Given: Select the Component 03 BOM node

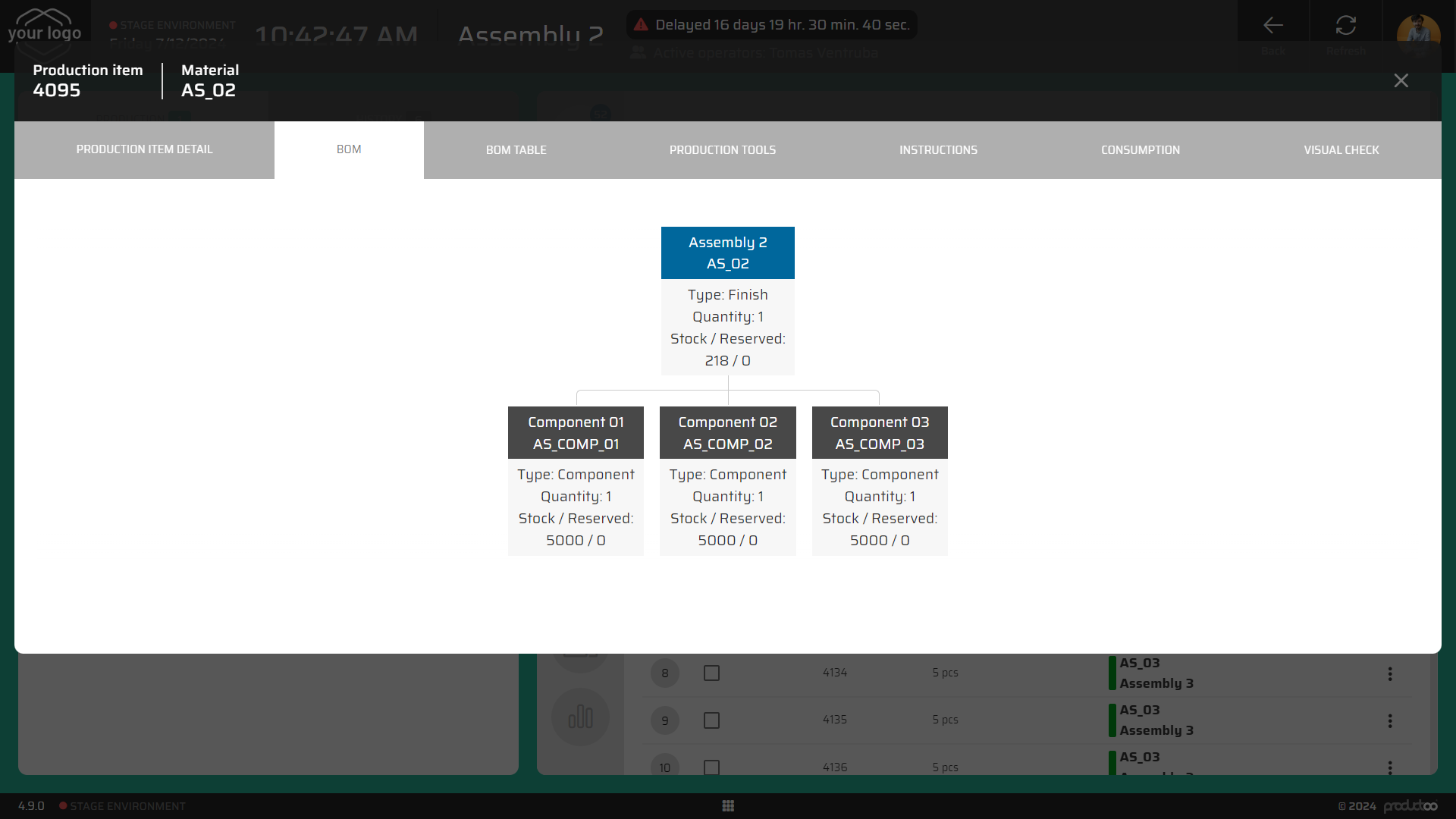Looking at the screenshot, I should click(879, 433).
